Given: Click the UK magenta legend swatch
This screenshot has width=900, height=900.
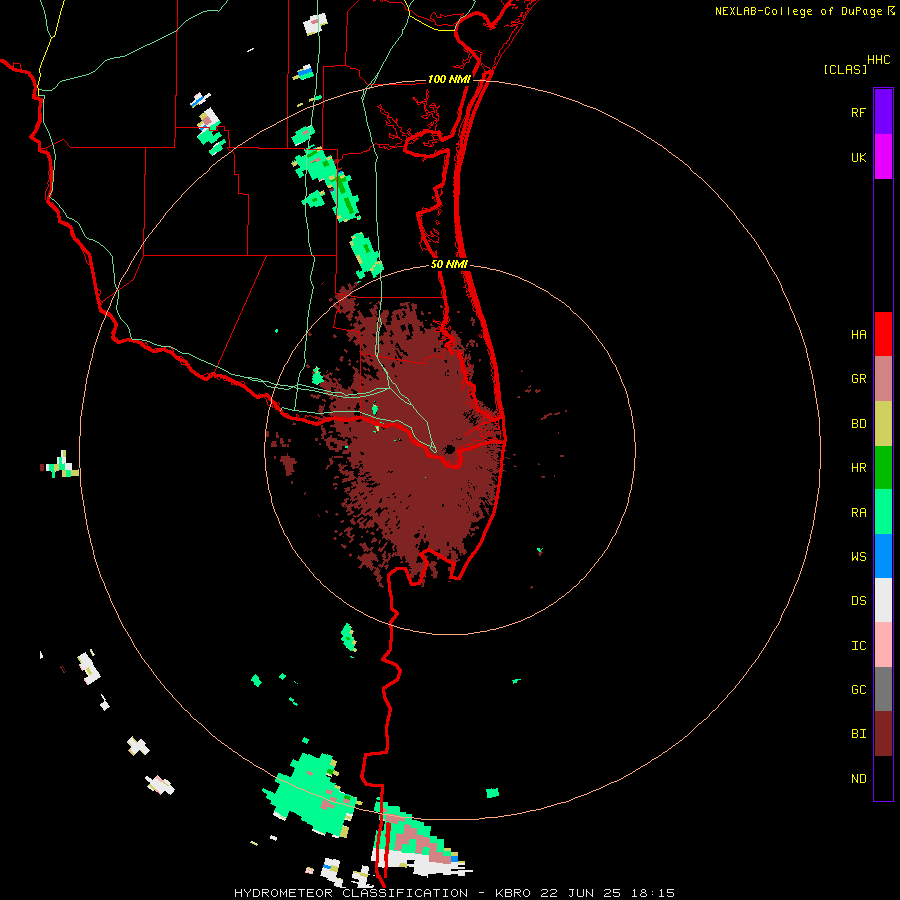Looking at the screenshot, I should tap(883, 157).
